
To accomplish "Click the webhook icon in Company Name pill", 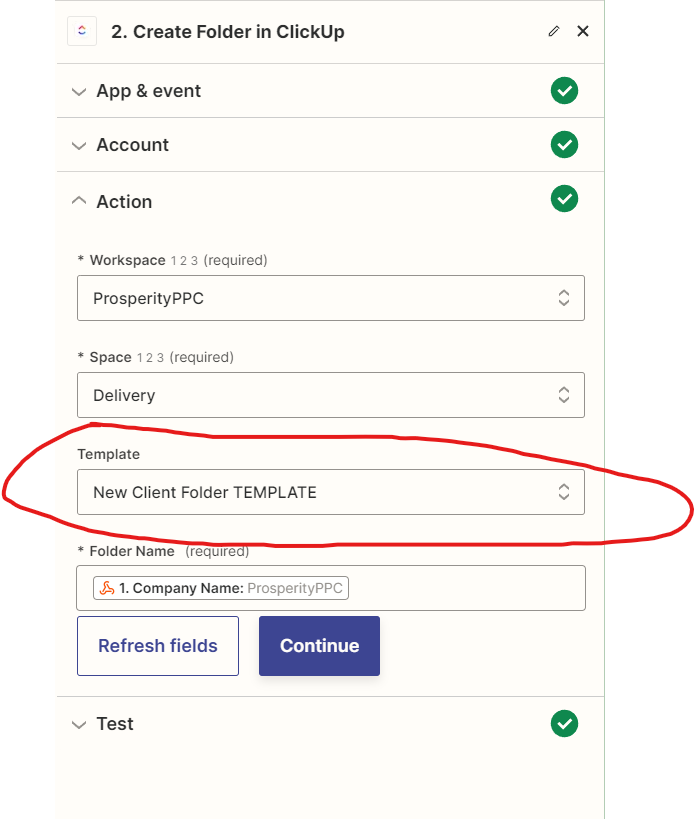I will pos(107,588).
